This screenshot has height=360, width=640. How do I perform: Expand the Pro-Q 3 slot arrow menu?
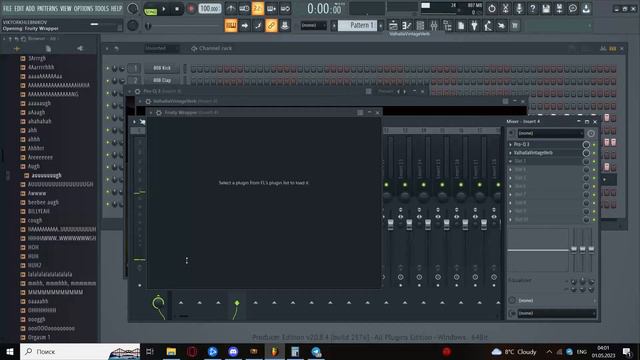[511, 144]
